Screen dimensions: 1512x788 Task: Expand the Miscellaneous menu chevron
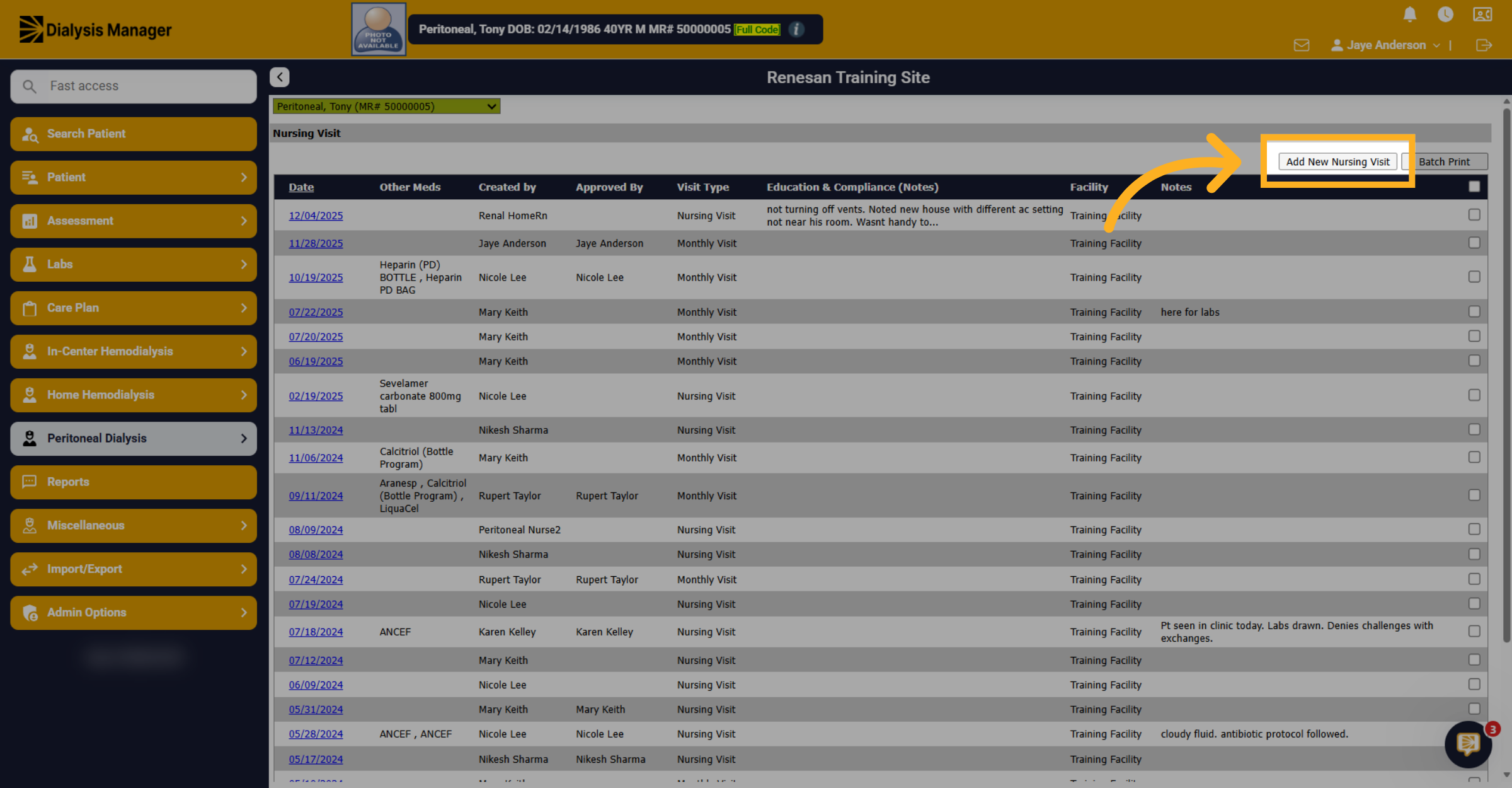(244, 525)
